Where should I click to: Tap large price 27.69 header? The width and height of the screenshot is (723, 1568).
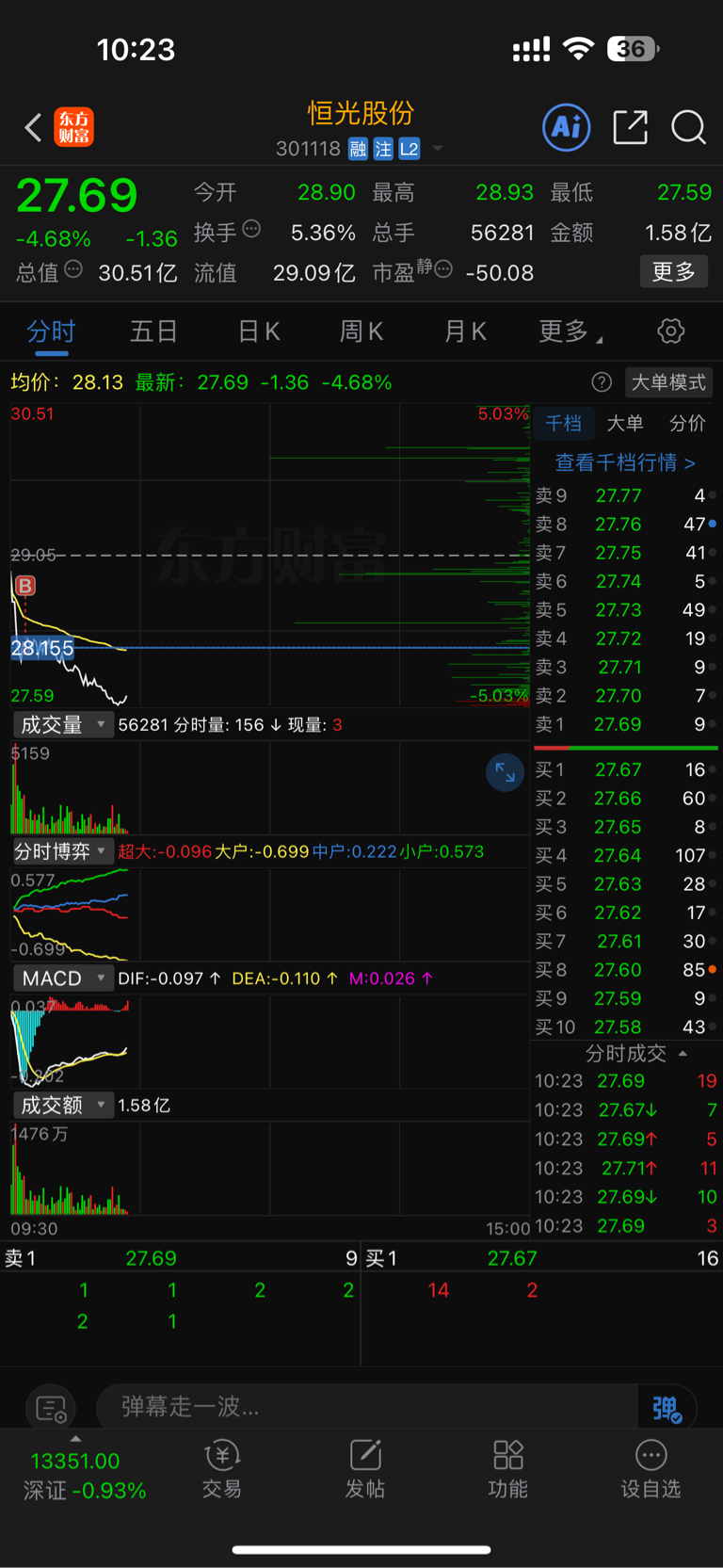tap(77, 196)
